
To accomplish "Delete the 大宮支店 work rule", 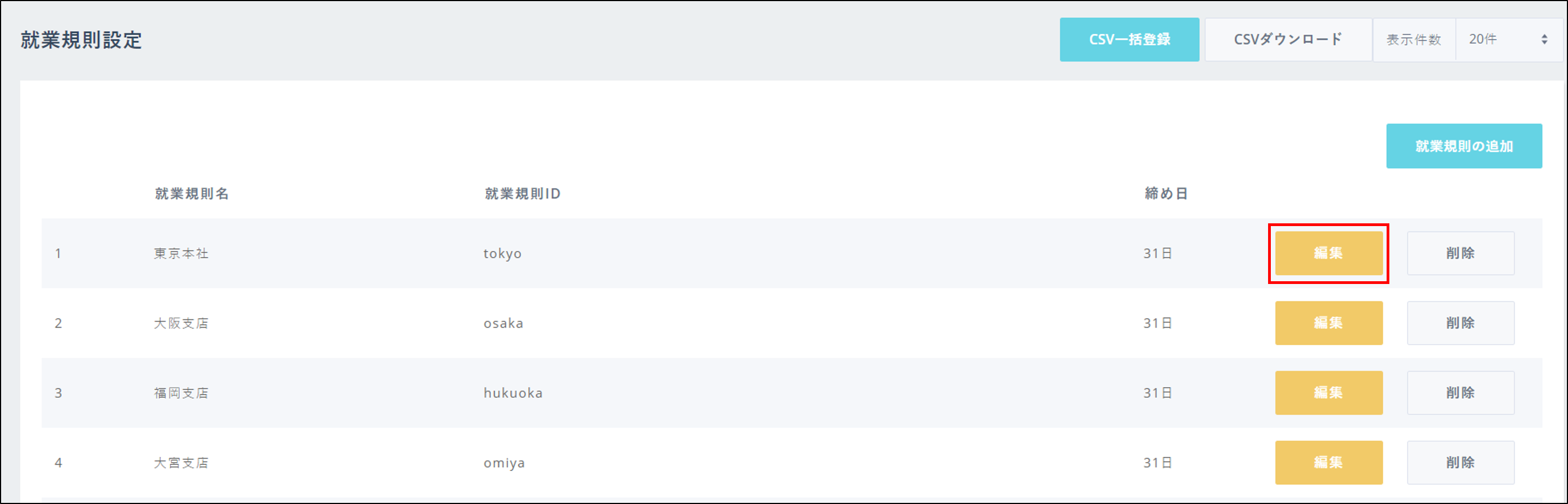I will click(1459, 463).
